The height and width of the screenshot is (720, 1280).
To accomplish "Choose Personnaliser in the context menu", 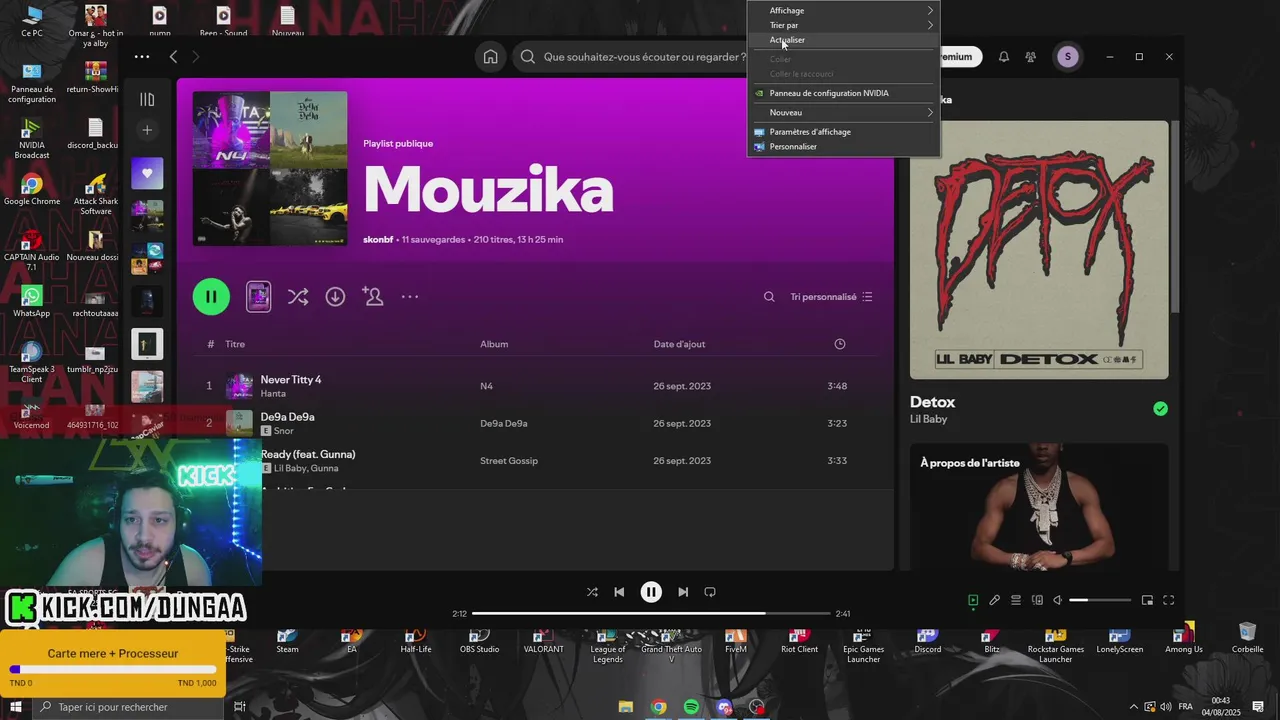I will click(x=843, y=147).
